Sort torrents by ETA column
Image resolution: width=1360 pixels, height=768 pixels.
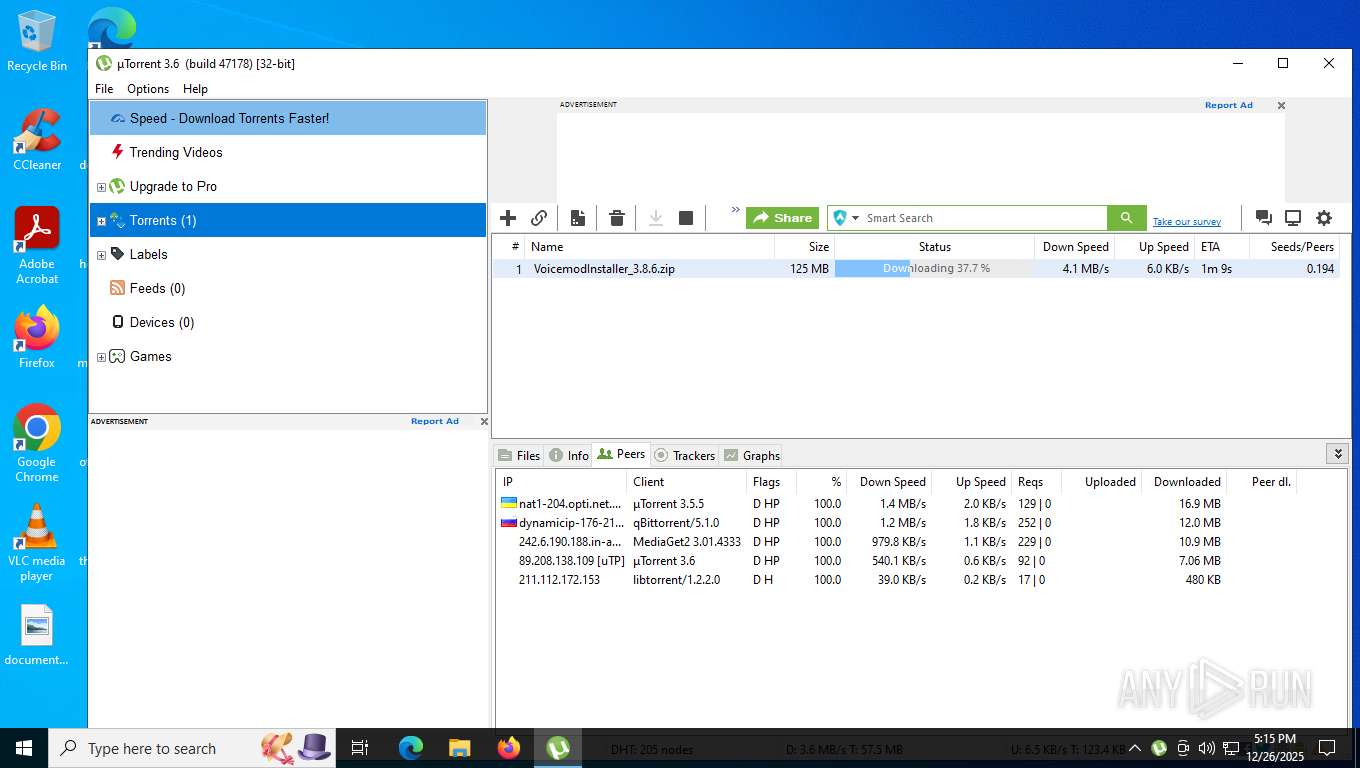pos(1222,247)
